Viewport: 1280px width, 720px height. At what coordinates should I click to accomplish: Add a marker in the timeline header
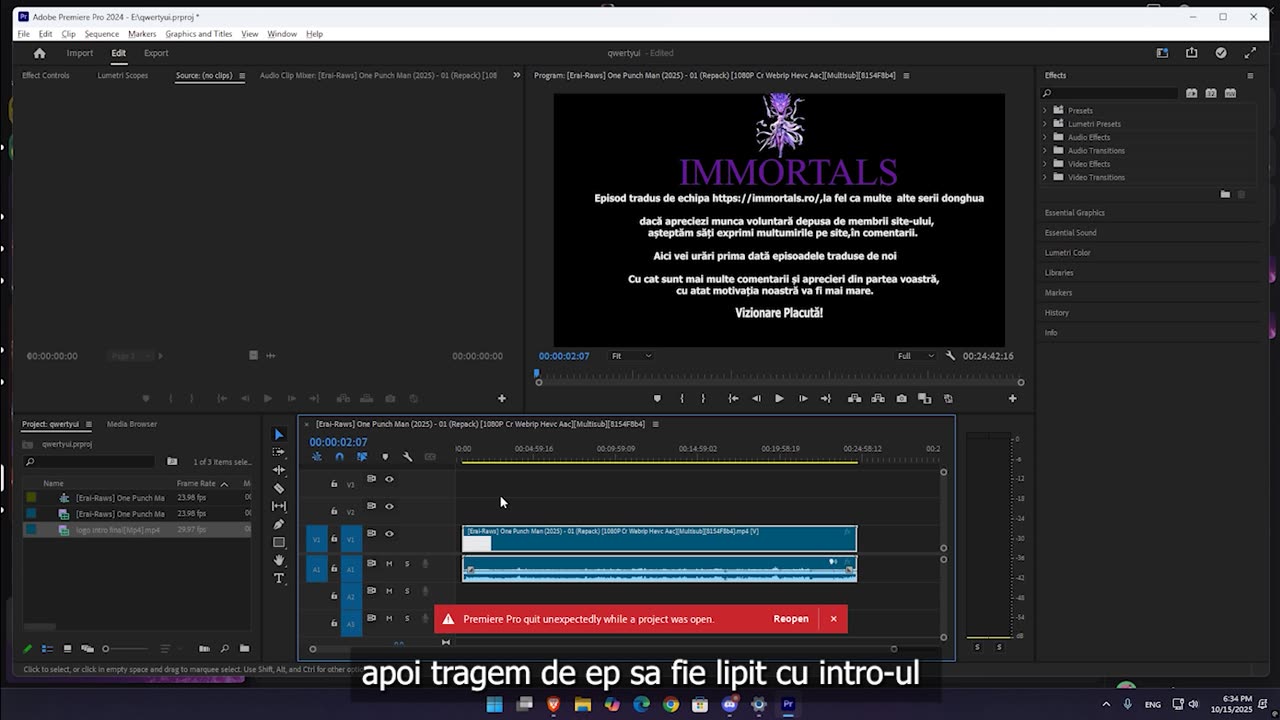(x=385, y=457)
